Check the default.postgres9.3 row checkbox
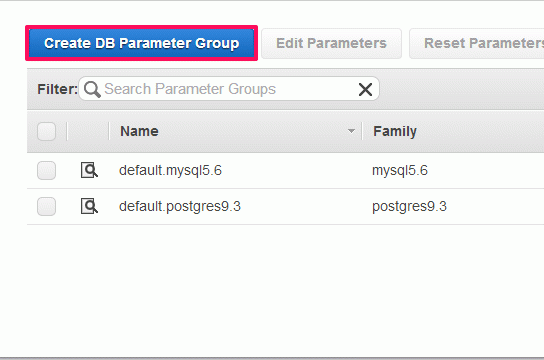 tap(46, 206)
